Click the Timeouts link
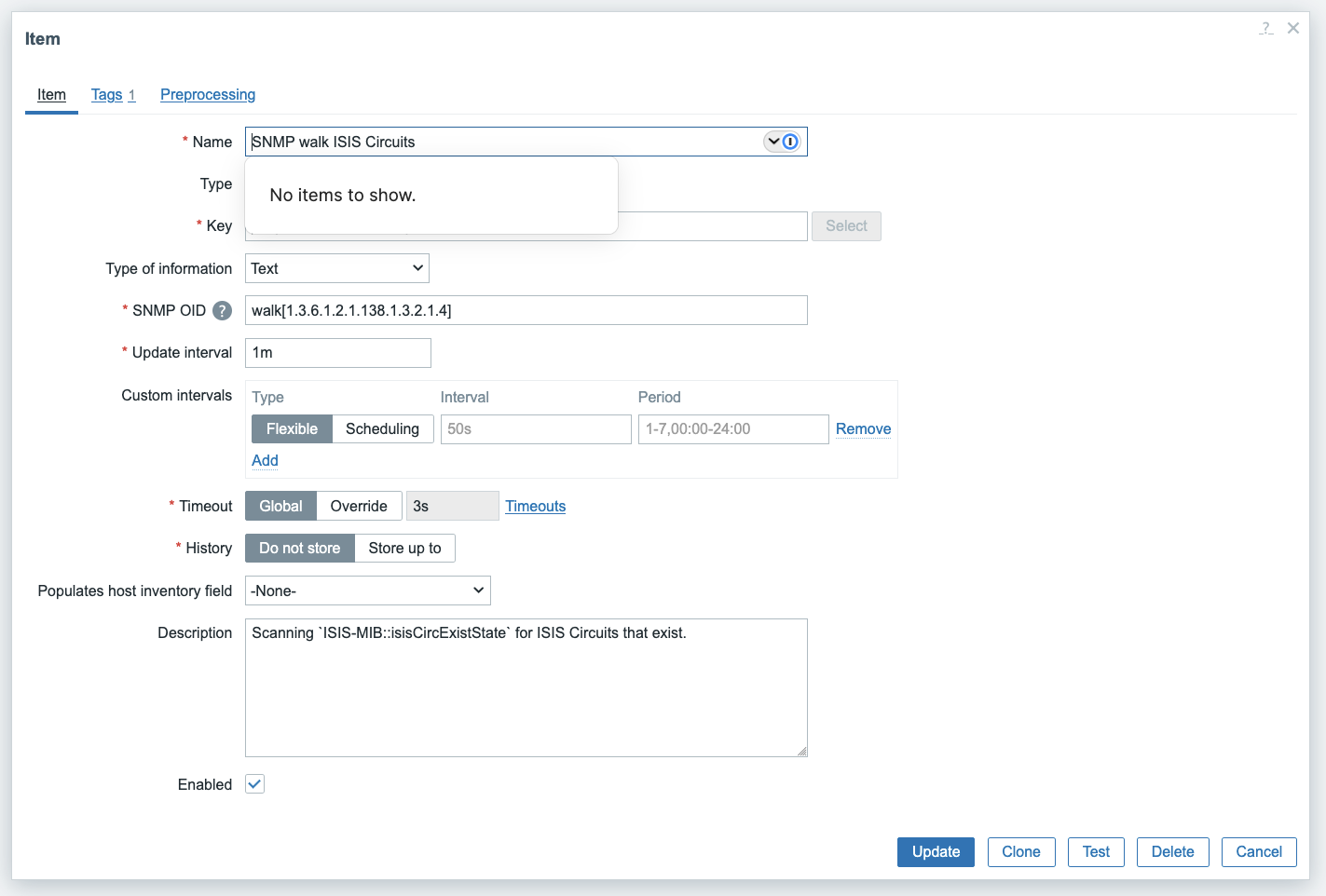This screenshot has height=896, width=1326. click(x=535, y=506)
